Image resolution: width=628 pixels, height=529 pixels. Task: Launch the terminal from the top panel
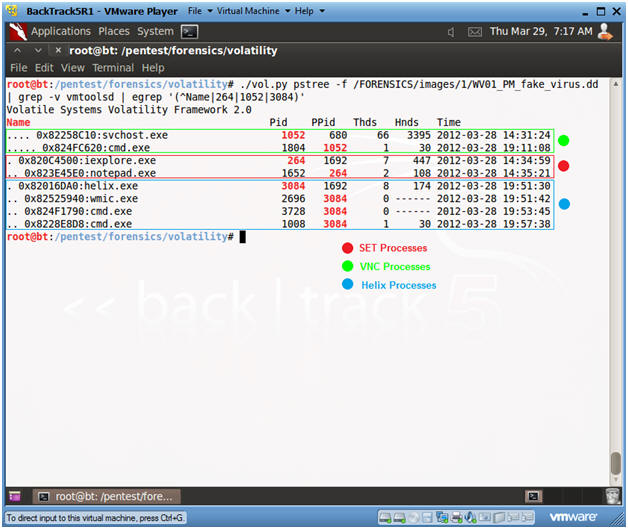coord(189,32)
